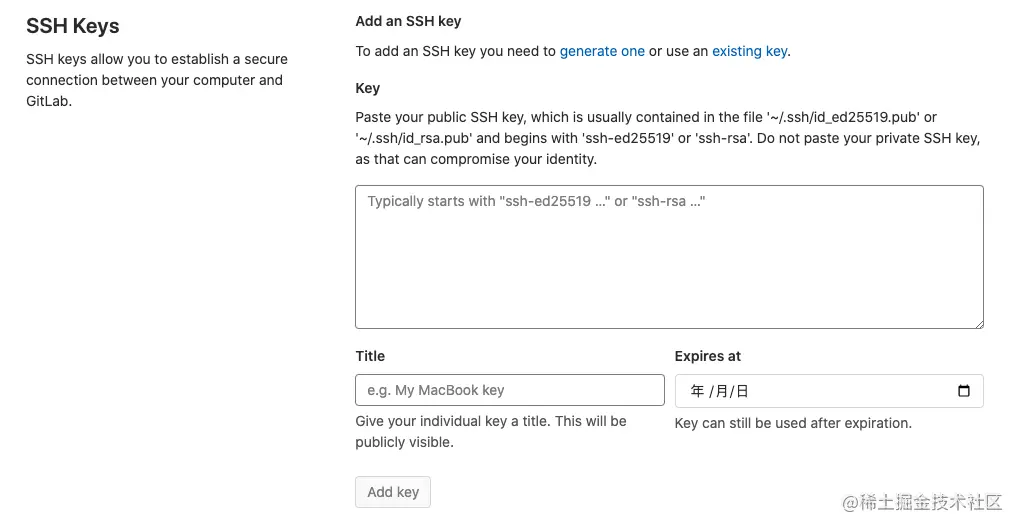The height and width of the screenshot is (530, 1020).
Task: Open the "existing key" link
Action: (749, 51)
